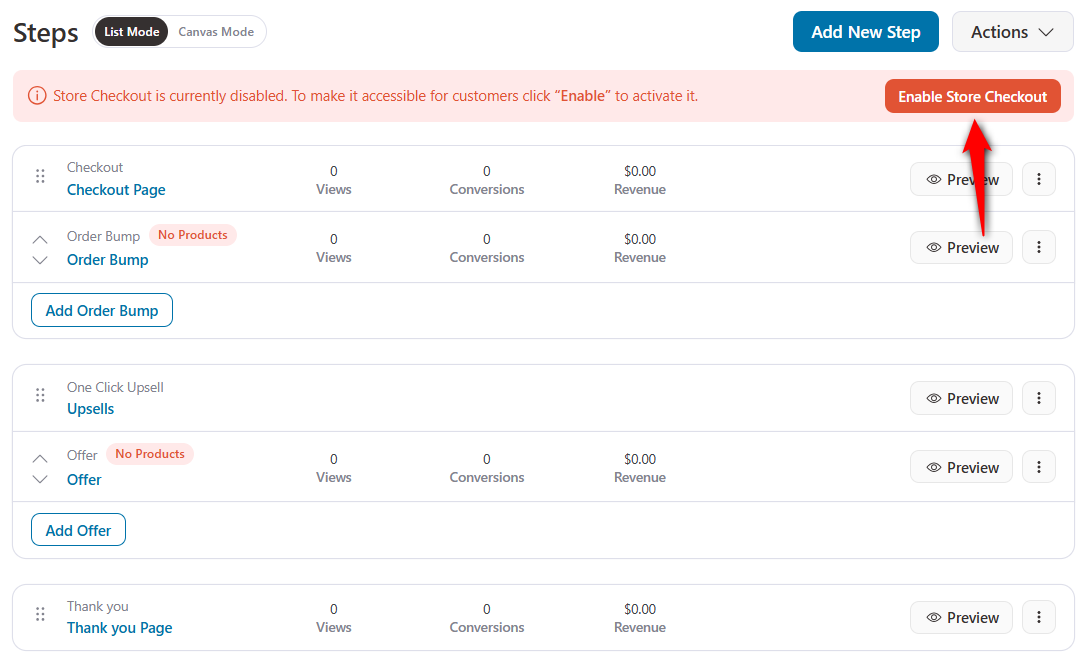Open three-dot menu for Checkout Page row
This screenshot has width=1085, height=663.
coord(1038,179)
